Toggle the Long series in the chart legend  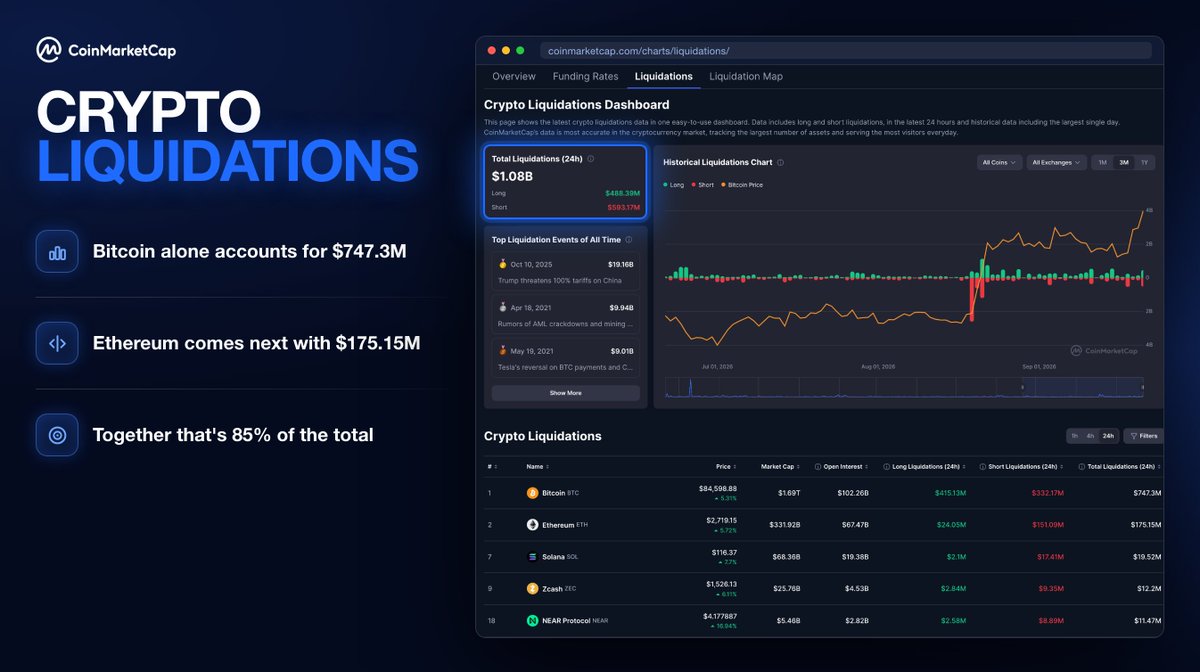(x=674, y=185)
